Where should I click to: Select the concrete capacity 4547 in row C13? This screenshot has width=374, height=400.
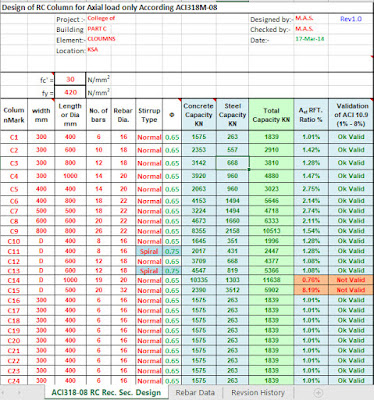pyautogui.click(x=199, y=270)
